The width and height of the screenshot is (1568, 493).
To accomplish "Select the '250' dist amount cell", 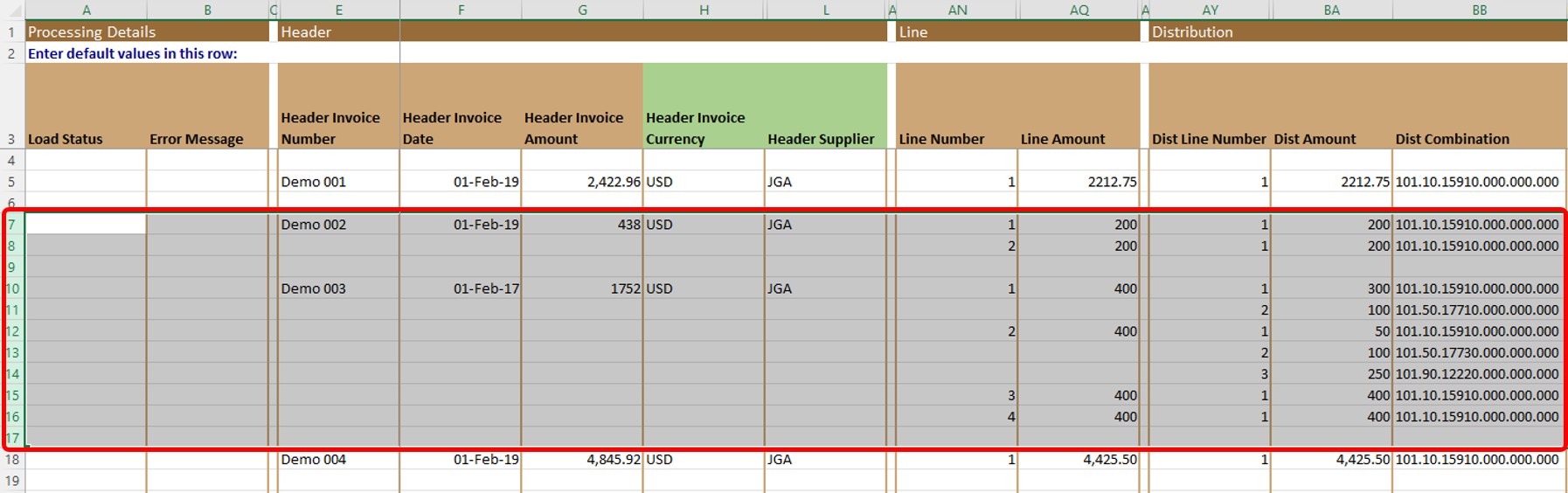I will (1331, 374).
